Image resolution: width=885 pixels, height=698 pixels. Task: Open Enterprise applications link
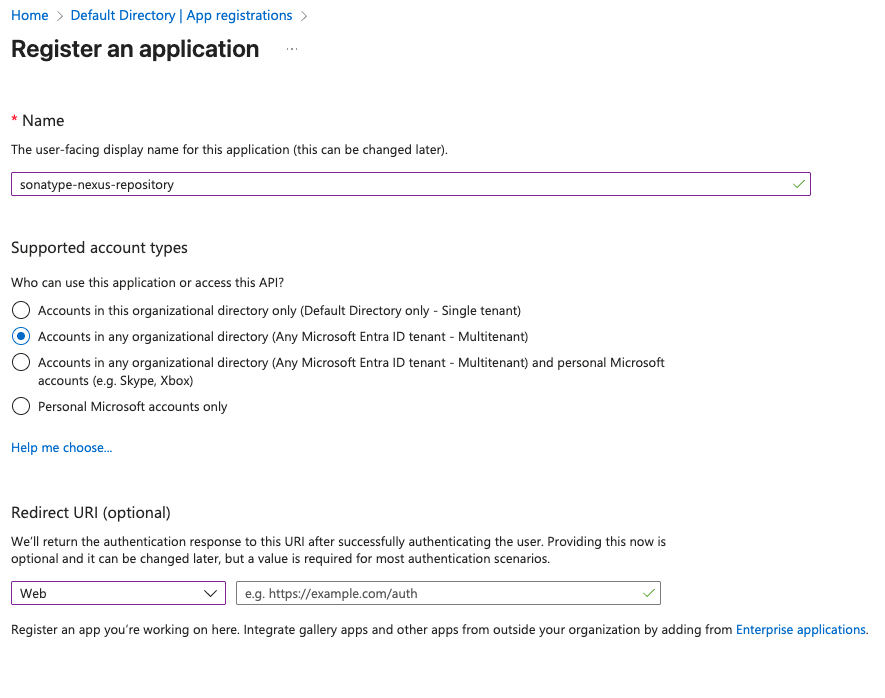point(800,629)
